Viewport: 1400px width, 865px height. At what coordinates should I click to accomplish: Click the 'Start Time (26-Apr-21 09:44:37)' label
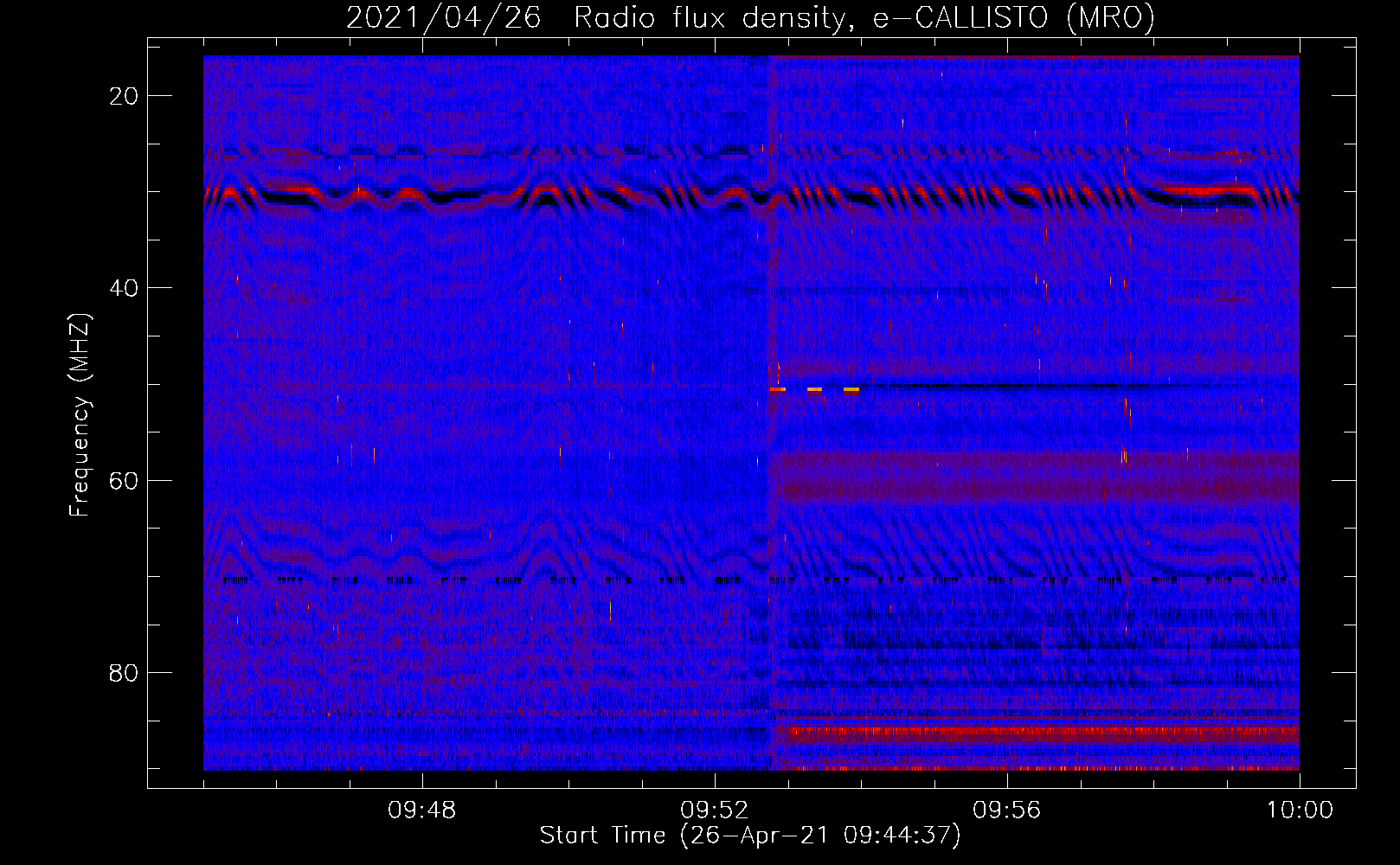click(x=750, y=835)
